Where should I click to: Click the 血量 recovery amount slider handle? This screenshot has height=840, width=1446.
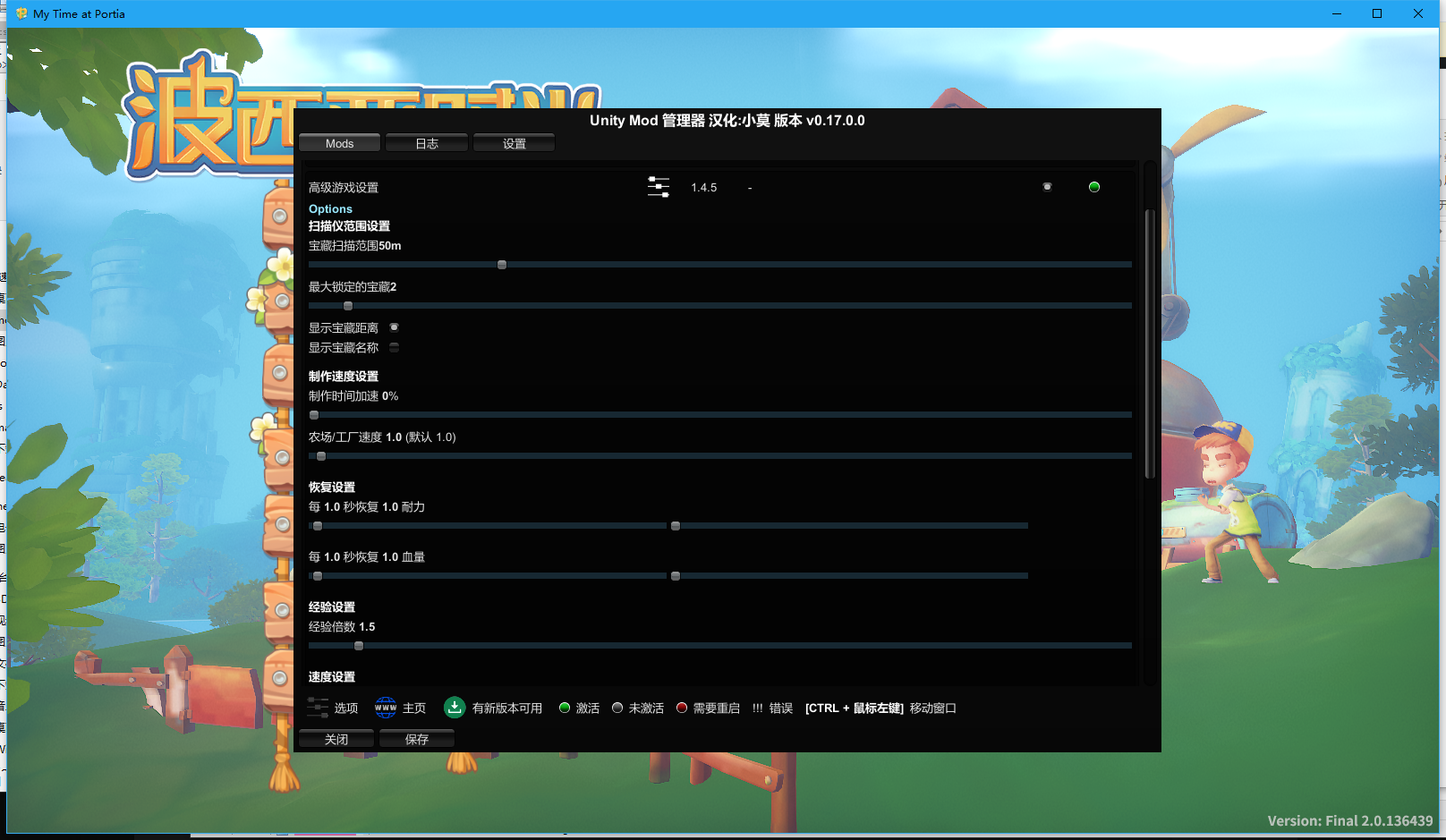coord(676,576)
